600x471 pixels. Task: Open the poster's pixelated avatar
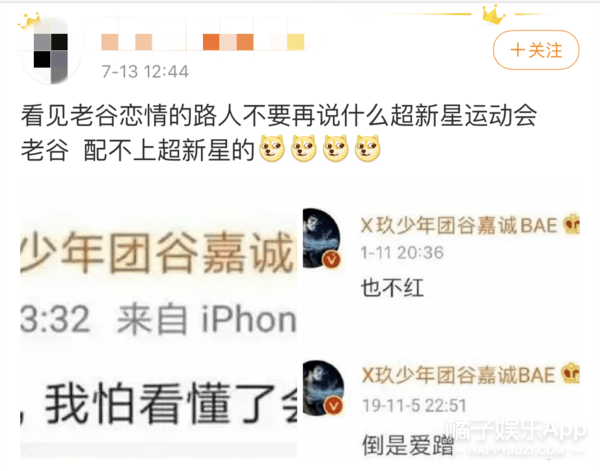point(51,53)
